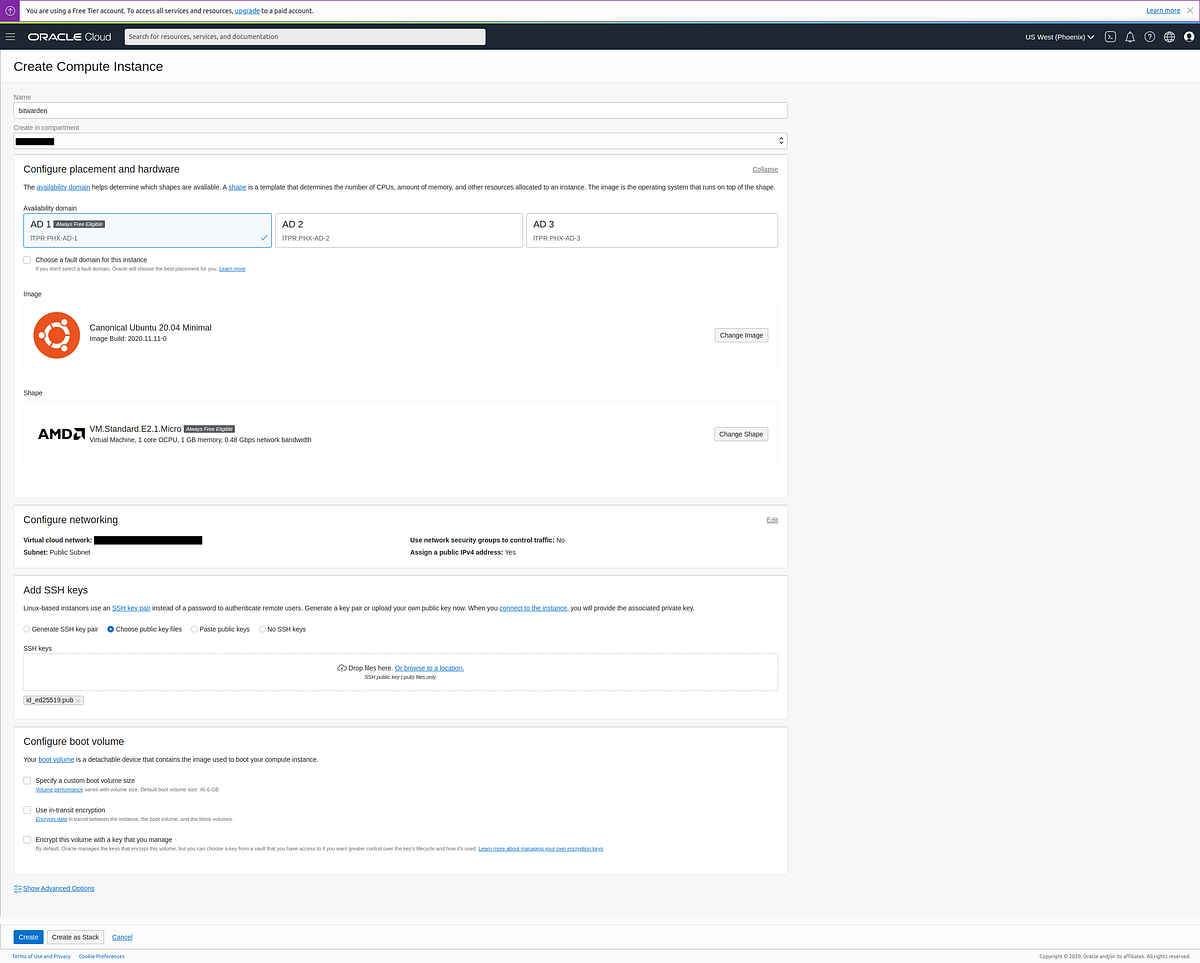Click the Oracle Cloud logo

point(68,36)
